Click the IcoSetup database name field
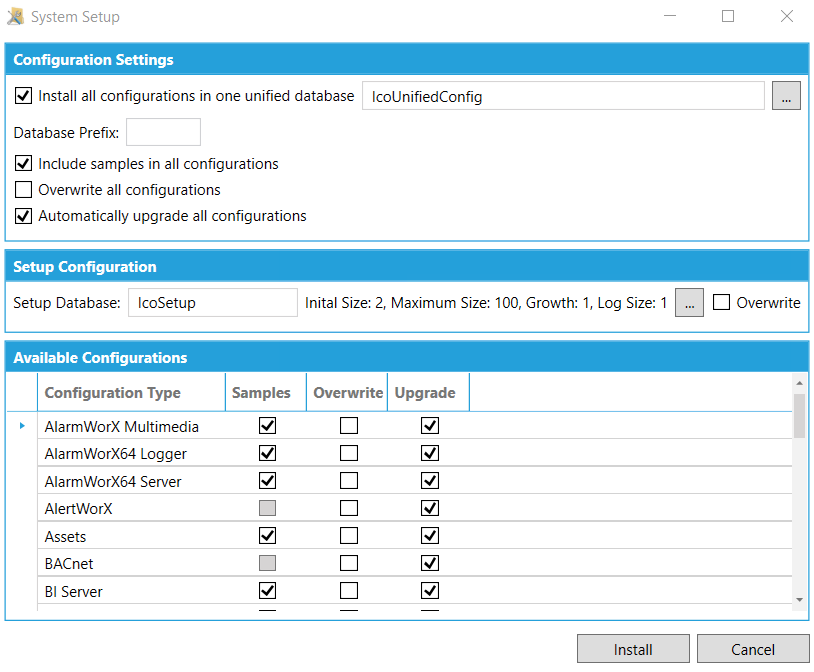The image size is (814, 672). tap(212, 302)
